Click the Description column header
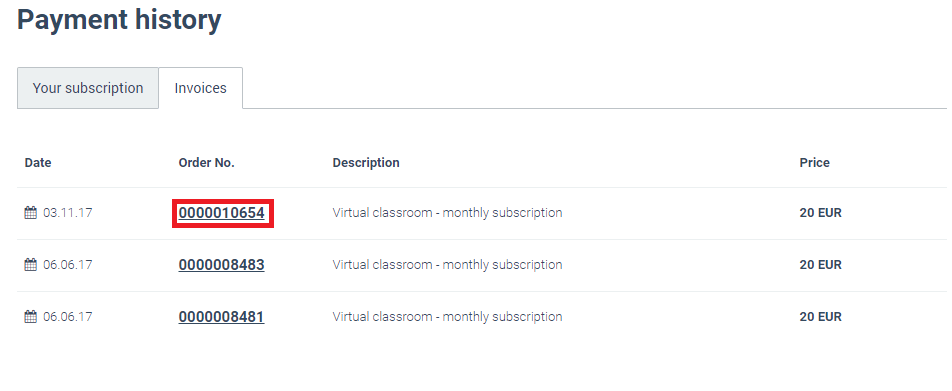 coord(366,163)
